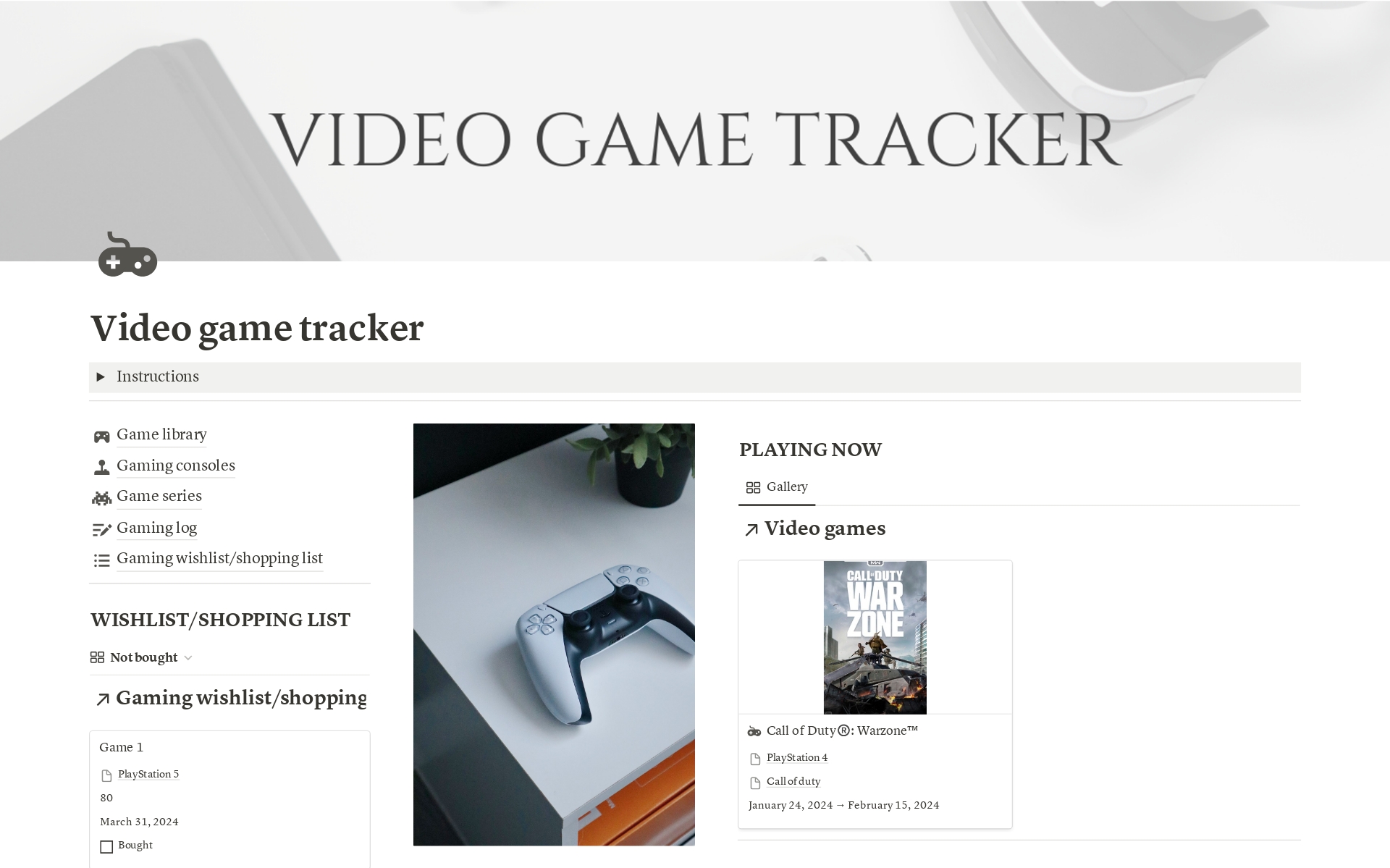Image resolution: width=1390 pixels, height=868 pixels.
Task: Click the external link icon next to Video games
Action: click(x=751, y=529)
